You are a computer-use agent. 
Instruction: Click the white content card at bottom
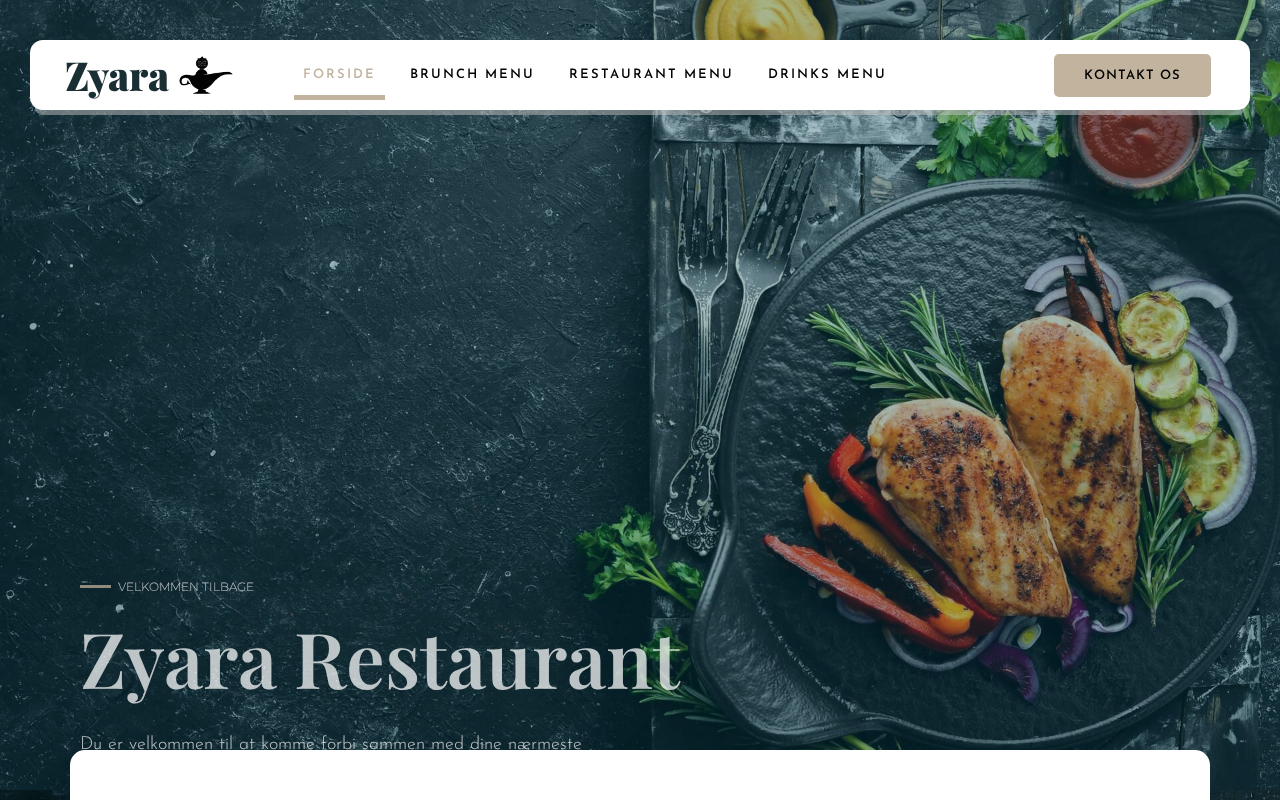(x=640, y=775)
